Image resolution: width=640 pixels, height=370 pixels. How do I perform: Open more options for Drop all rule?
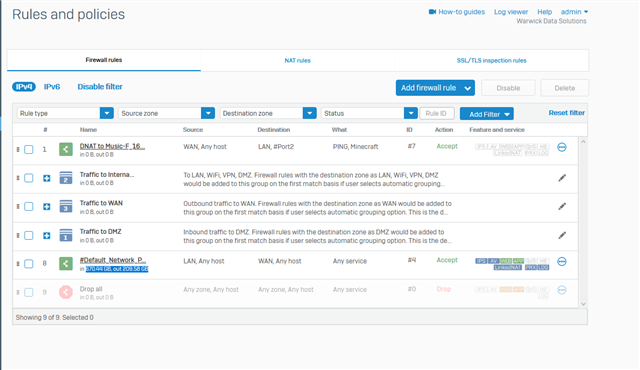click(x=562, y=290)
